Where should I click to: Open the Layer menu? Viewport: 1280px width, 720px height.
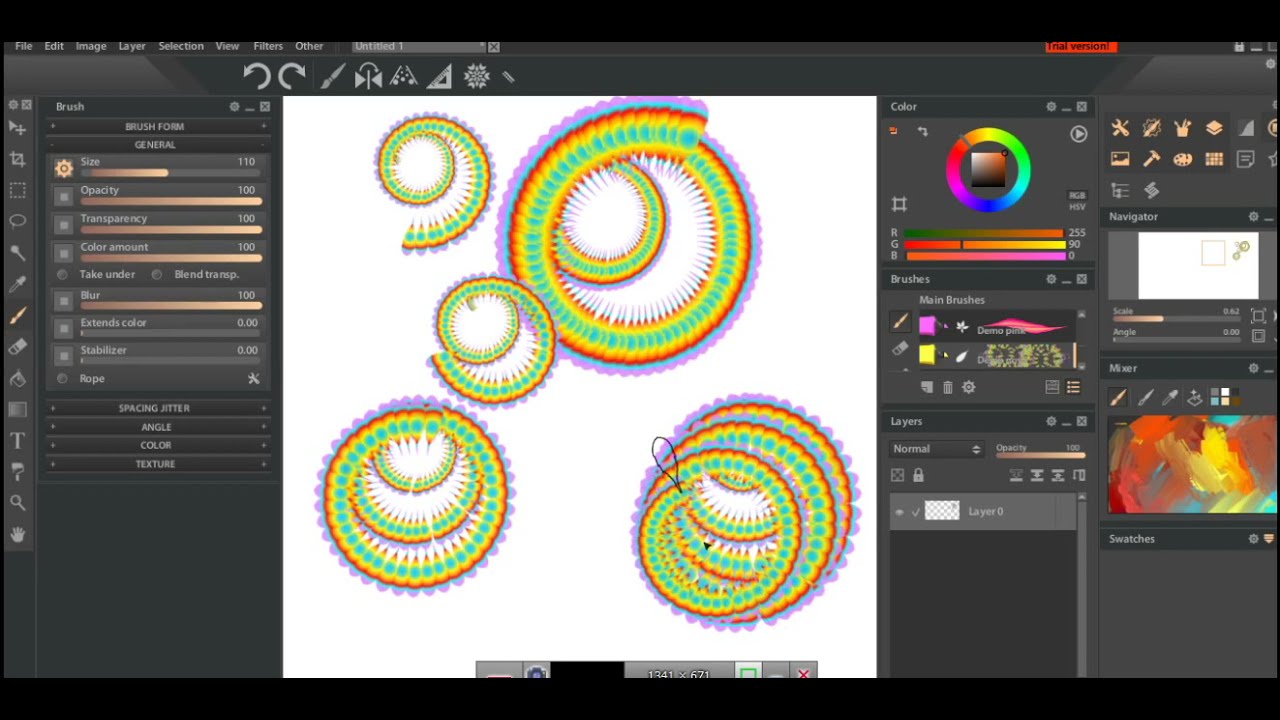[132, 46]
